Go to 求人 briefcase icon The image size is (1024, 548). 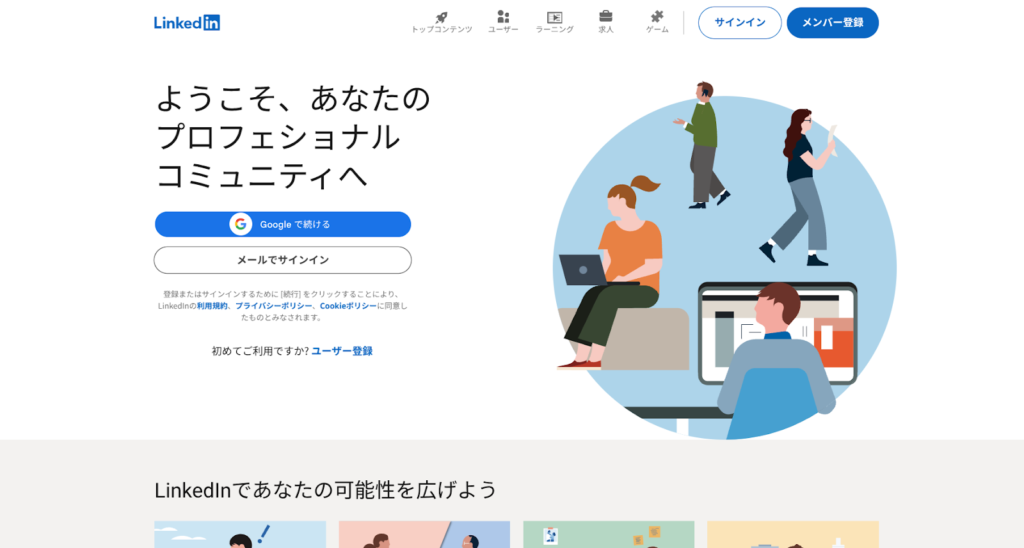(605, 17)
